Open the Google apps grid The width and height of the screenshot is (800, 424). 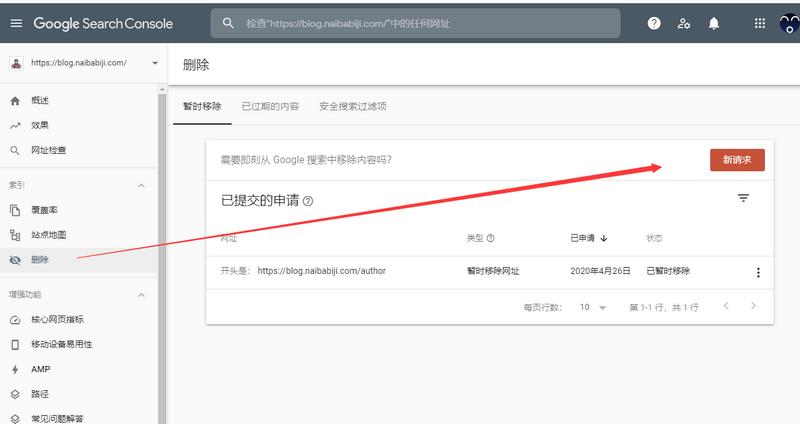click(760, 23)
